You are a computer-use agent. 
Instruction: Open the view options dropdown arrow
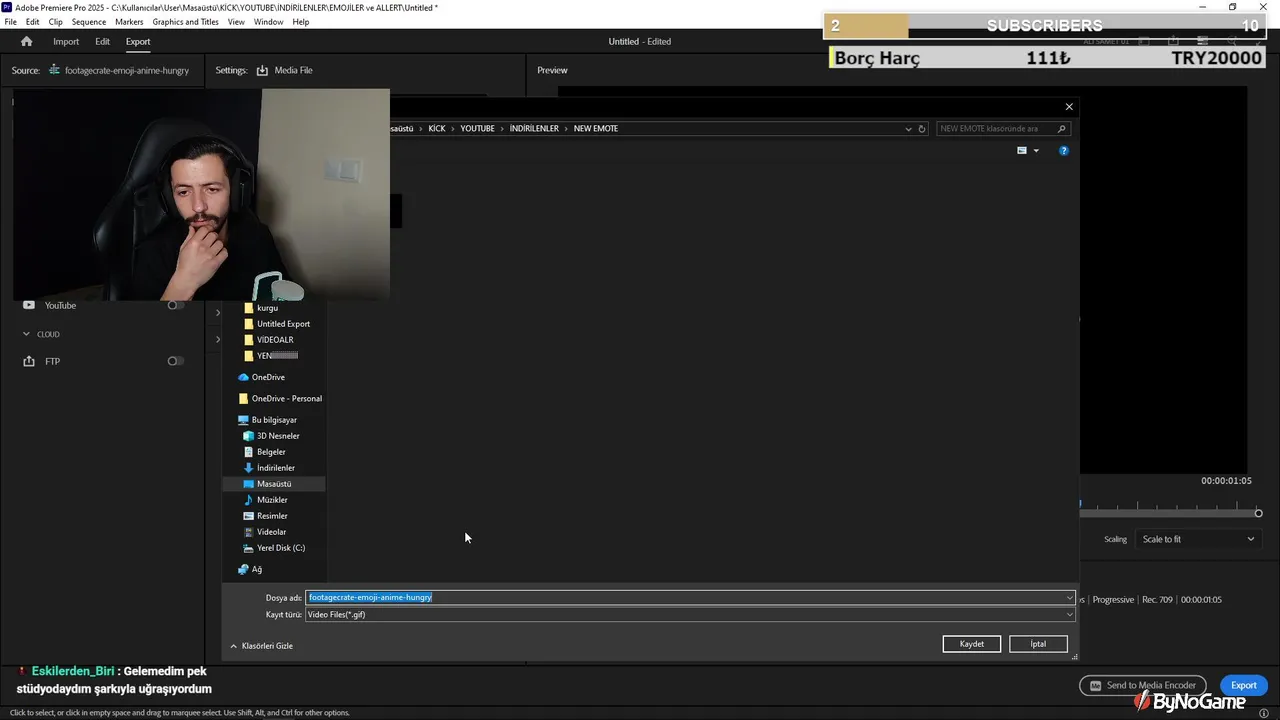click(x=1036, y=150)
